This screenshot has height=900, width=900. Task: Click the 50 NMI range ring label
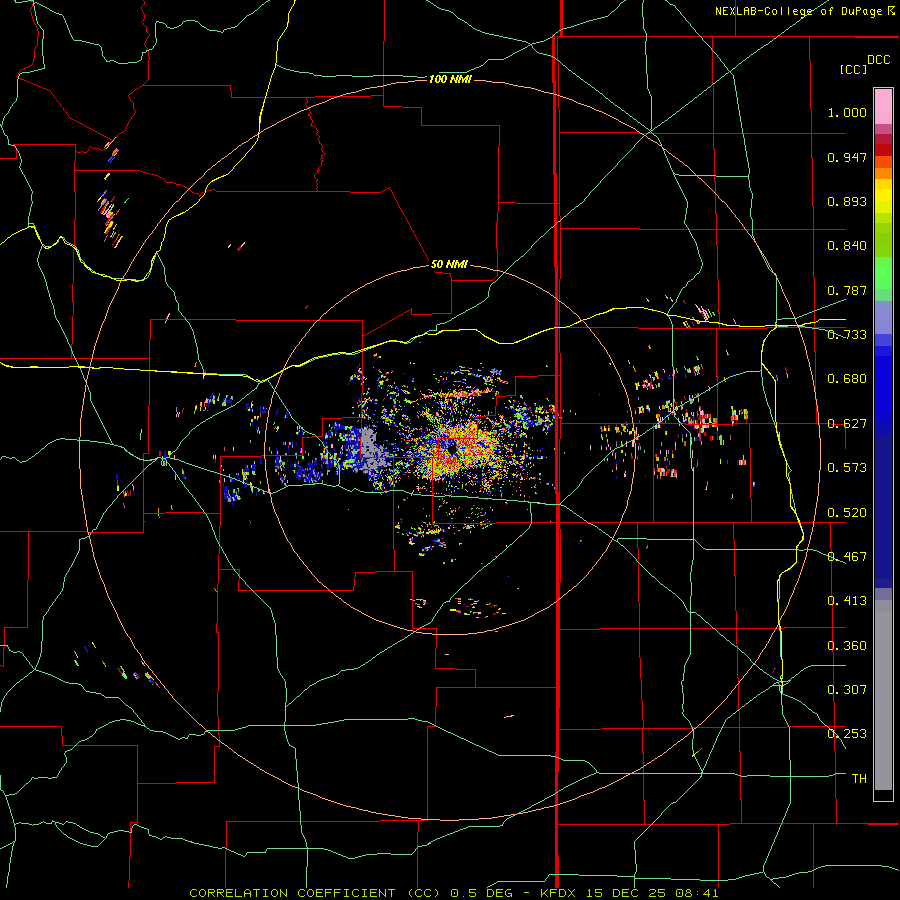coord(449,264)
